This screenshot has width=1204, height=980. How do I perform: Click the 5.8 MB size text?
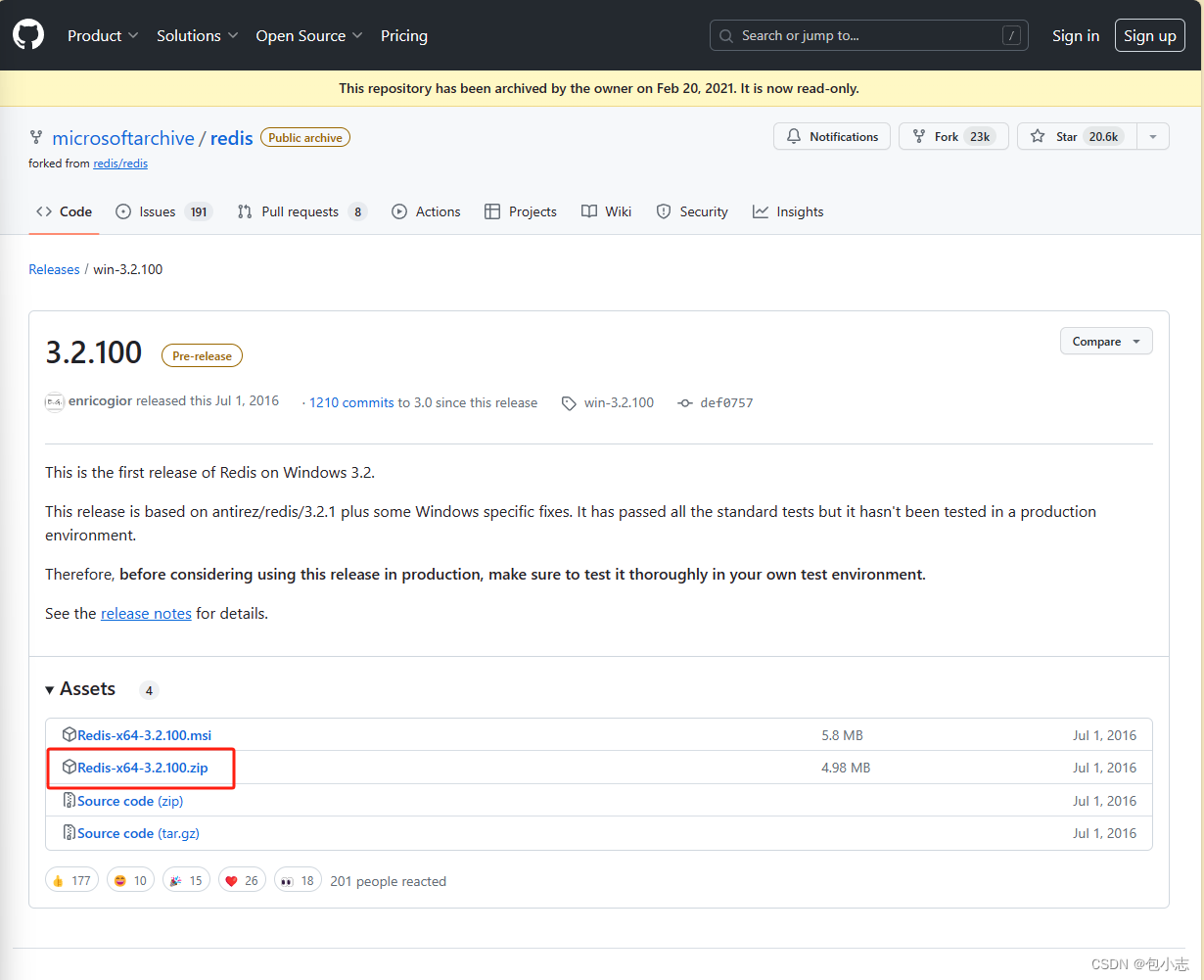pos(842,735)
